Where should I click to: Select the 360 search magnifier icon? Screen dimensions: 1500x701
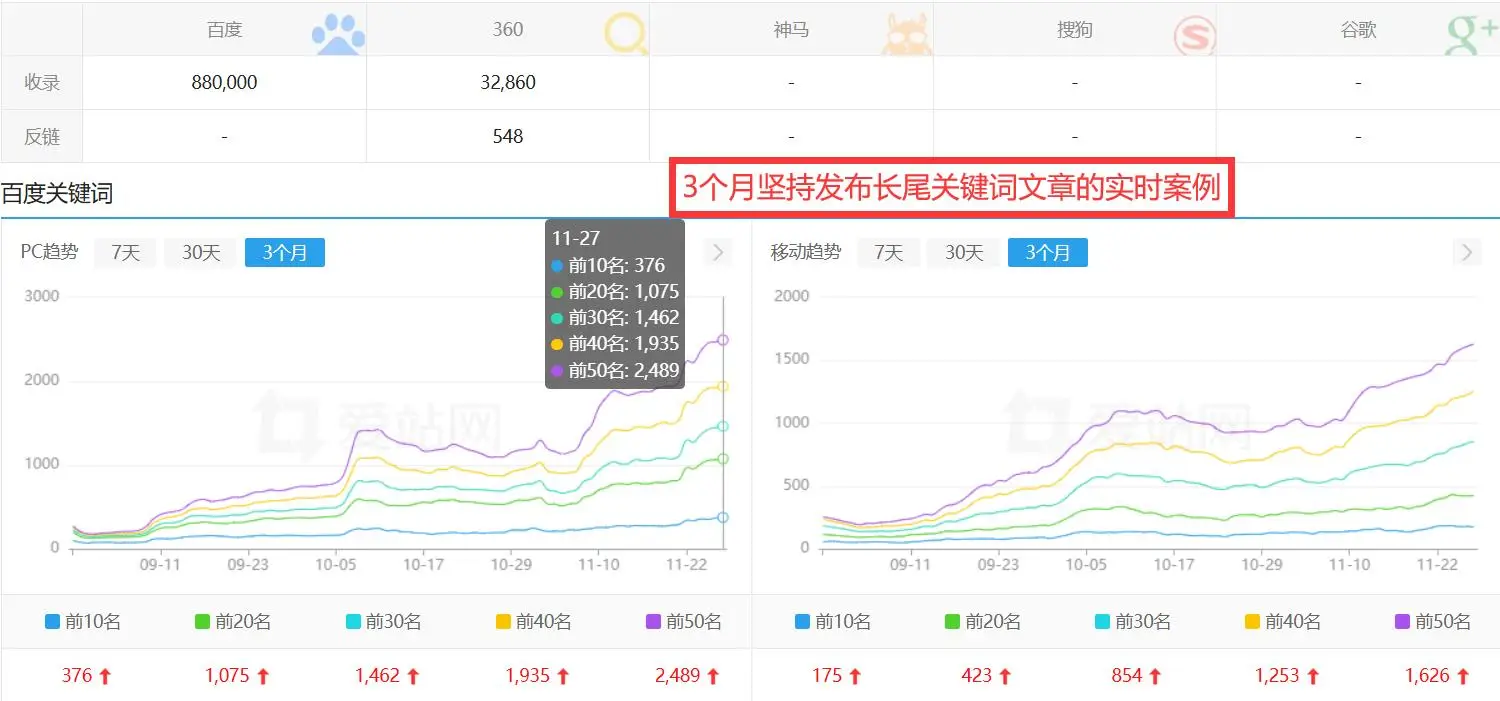[625, 32]
